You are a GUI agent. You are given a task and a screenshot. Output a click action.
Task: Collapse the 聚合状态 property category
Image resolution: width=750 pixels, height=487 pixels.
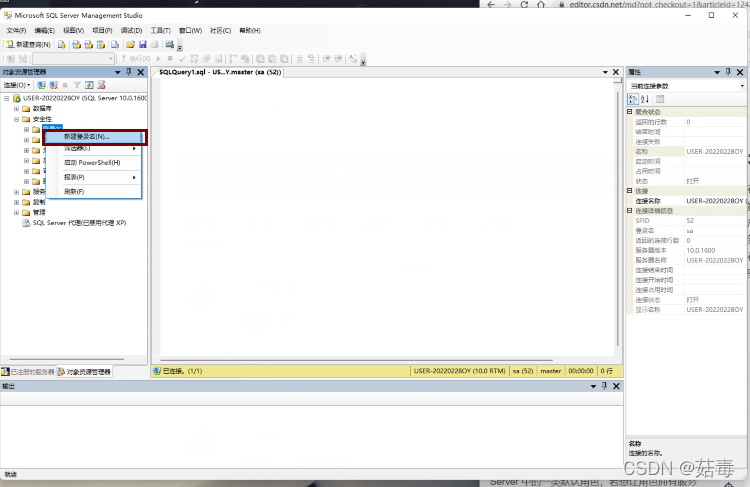[630, 111]
